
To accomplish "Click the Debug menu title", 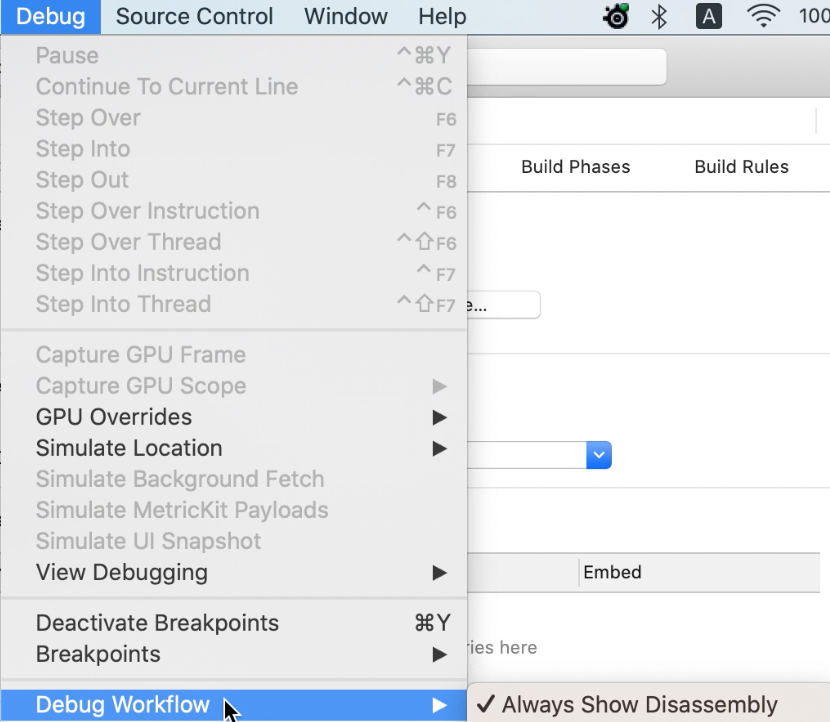I will 51,16.
